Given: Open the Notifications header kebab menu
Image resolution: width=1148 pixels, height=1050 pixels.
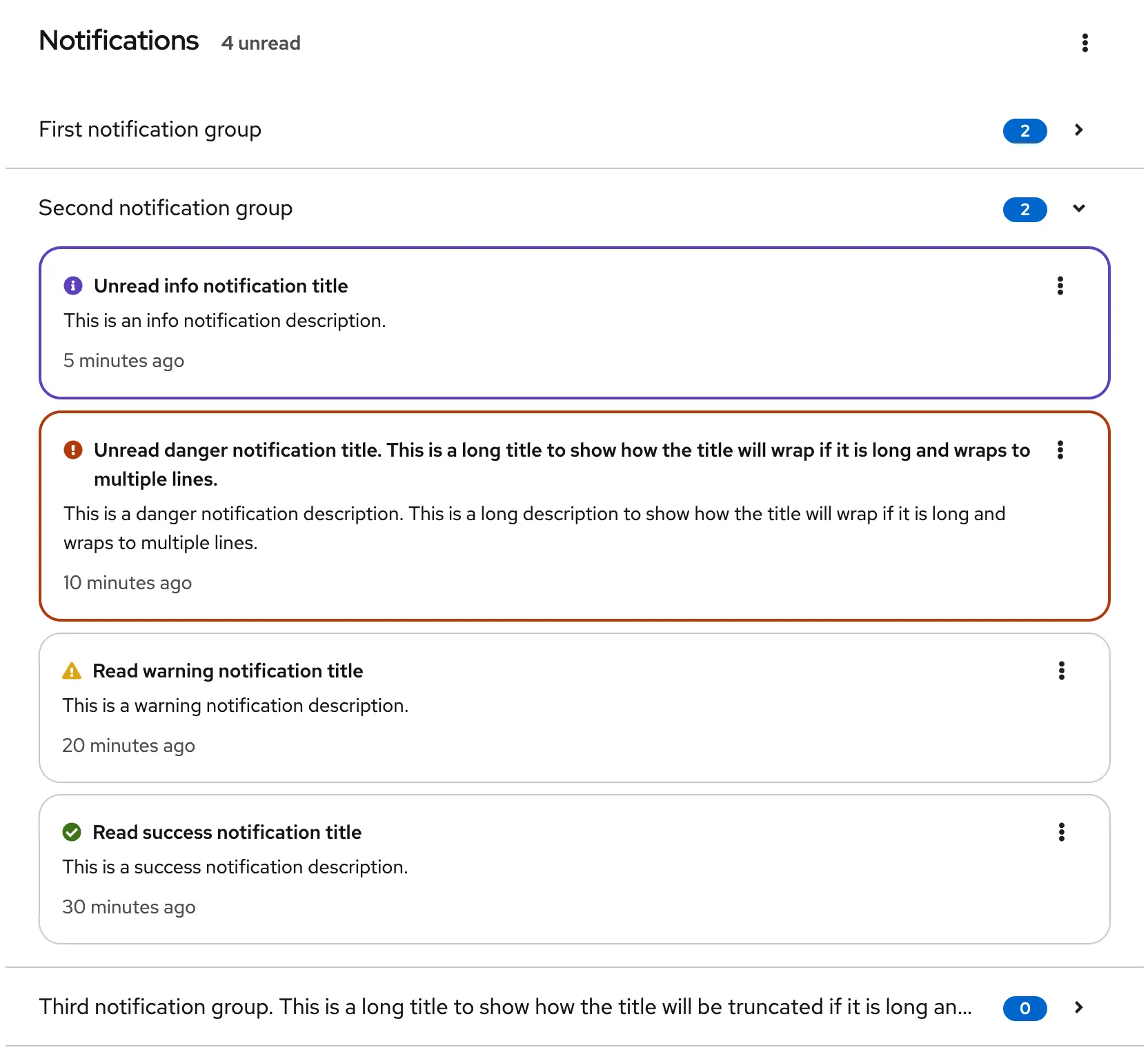Looking at the screenshot, I should pos(1085,43).
